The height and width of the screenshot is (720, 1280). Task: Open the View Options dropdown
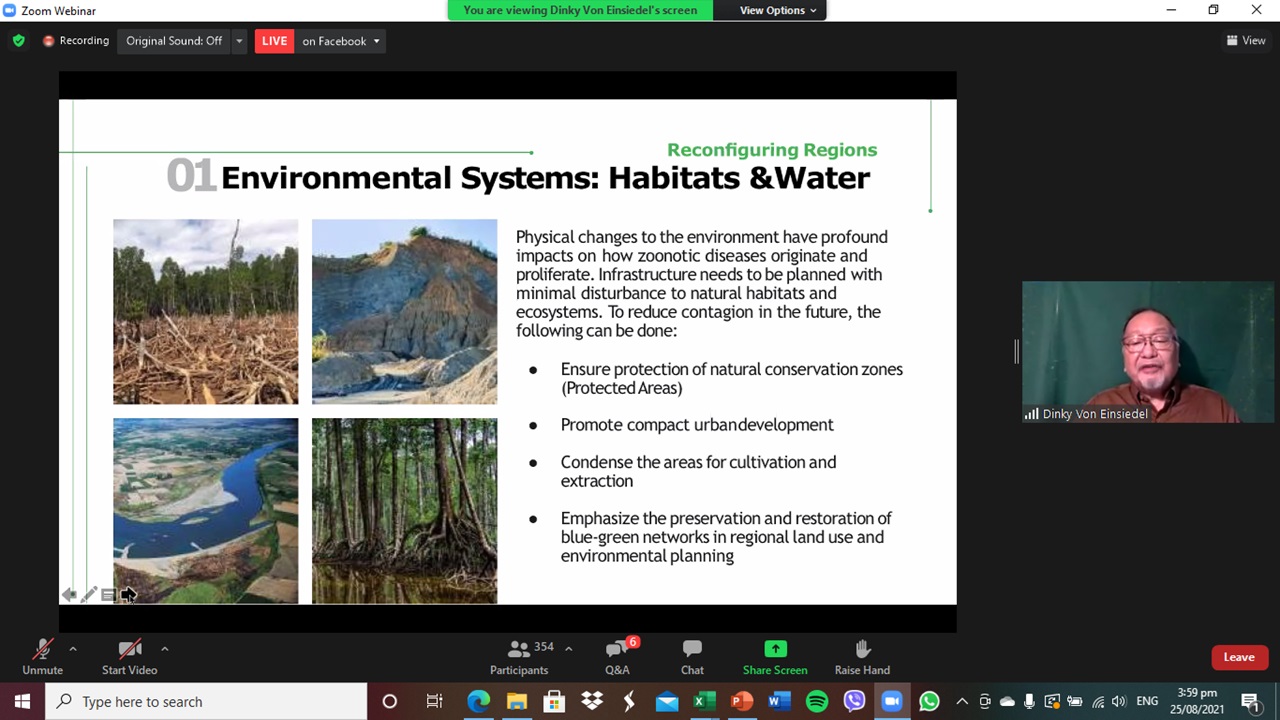click(777, 10)
